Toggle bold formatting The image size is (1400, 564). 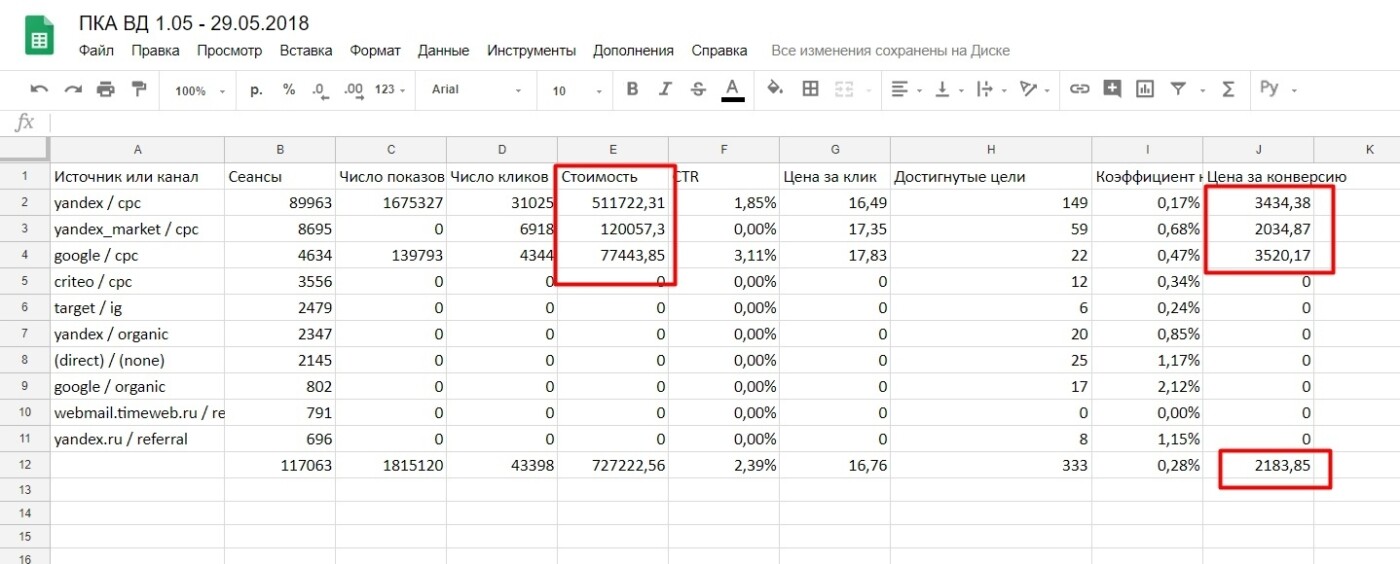[x=632, y=89]
